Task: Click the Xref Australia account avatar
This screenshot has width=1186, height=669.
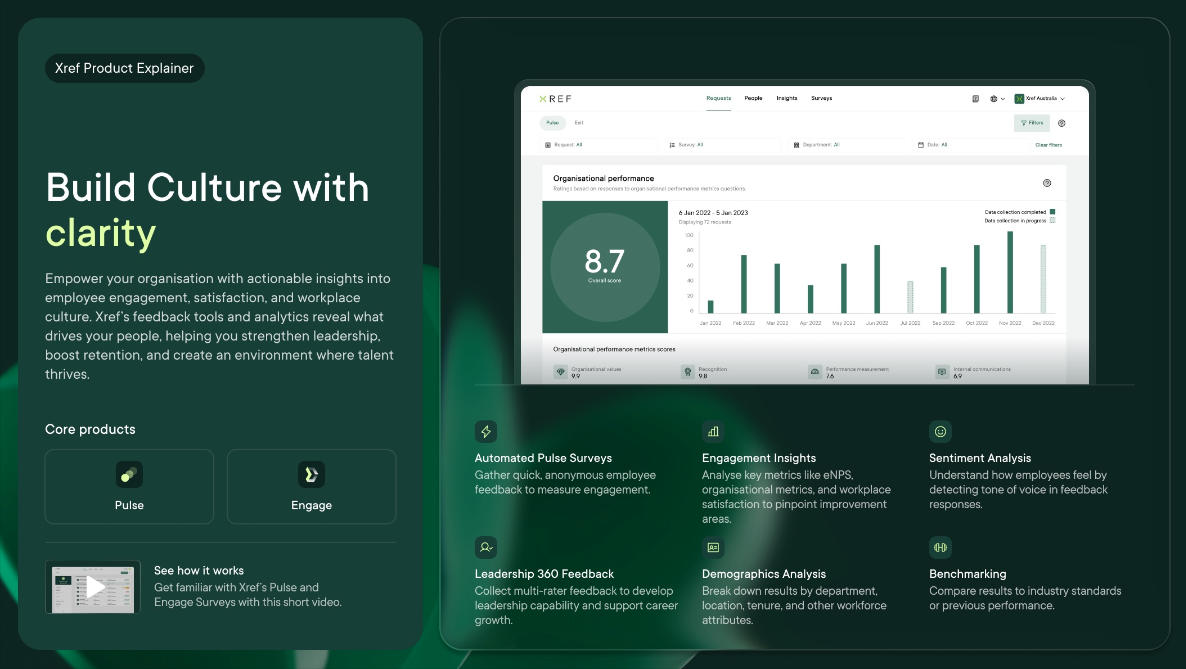Action: 1019,98
